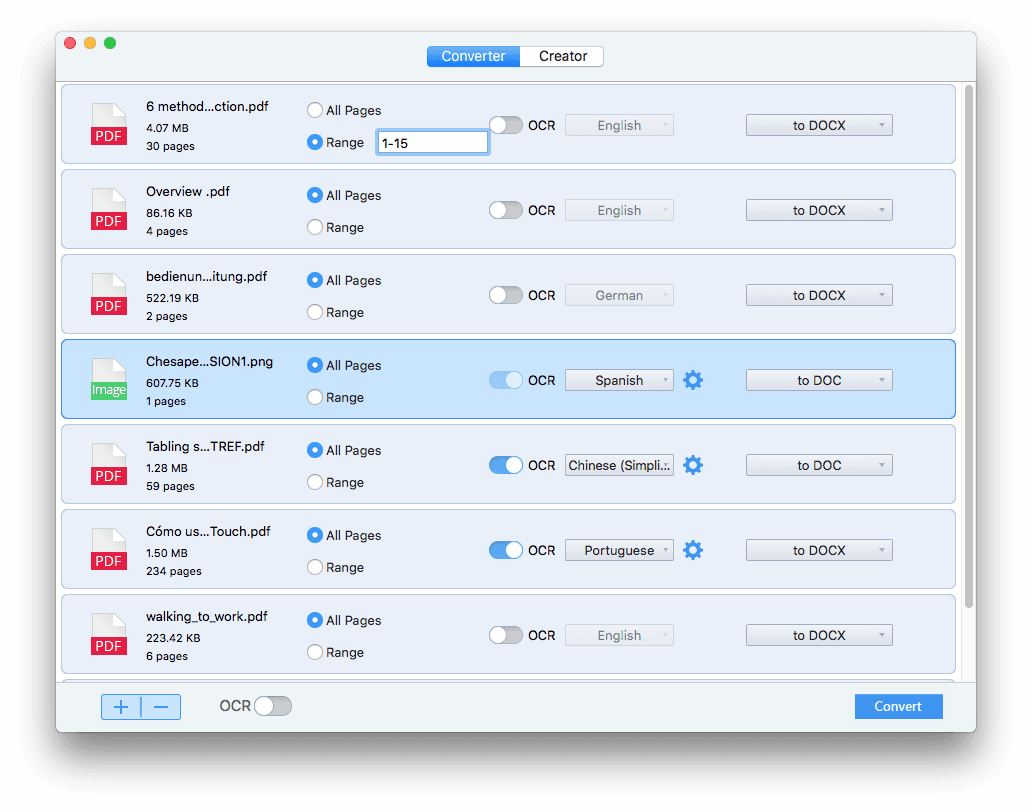The image size is (1032, 812).
Task: Open settings gear beside Chinese (Simplified)
Action: [x=693, y=465]
